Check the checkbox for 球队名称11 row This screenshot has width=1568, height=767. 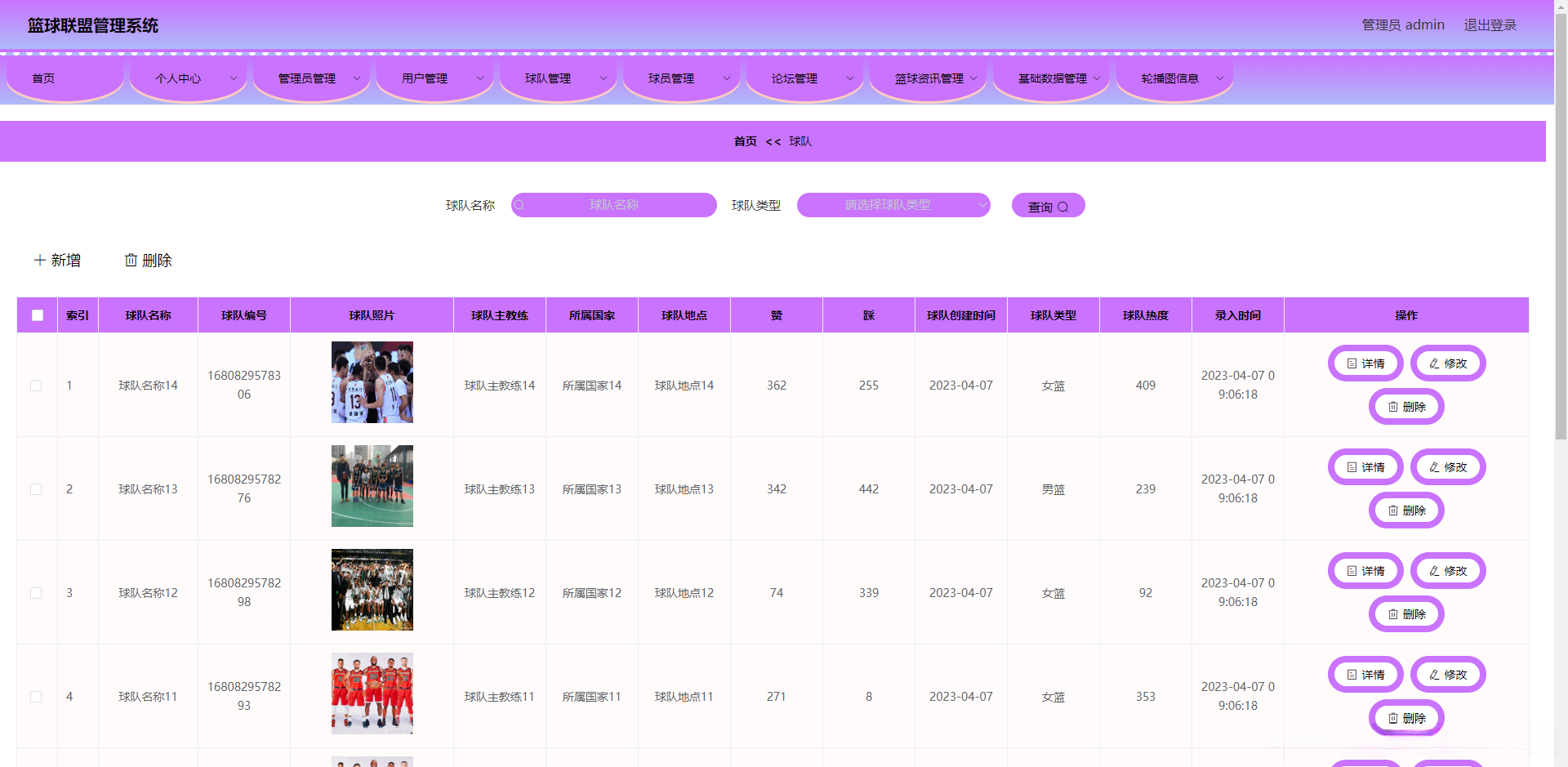tap(36, 697)
